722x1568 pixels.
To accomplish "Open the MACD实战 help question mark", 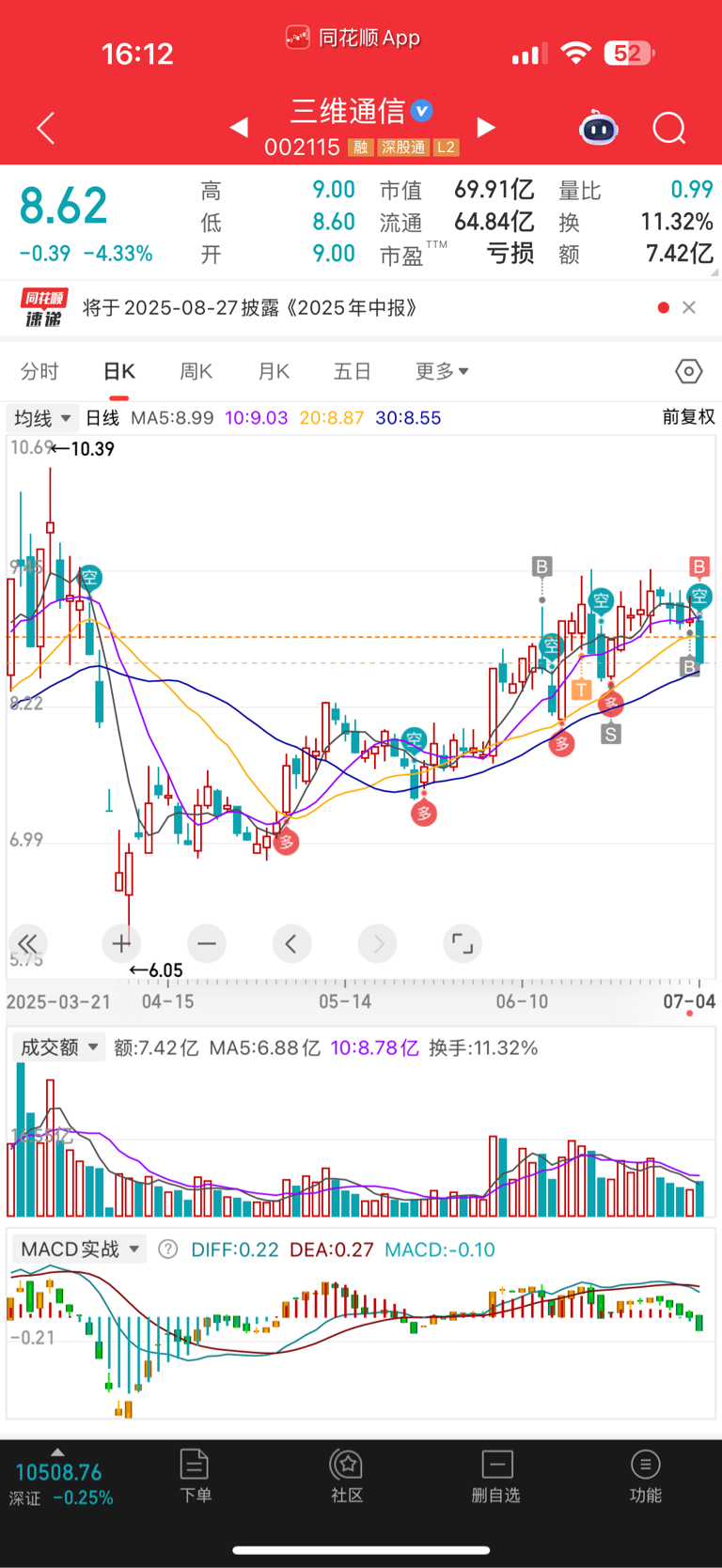I will (x=168, y=1250).
